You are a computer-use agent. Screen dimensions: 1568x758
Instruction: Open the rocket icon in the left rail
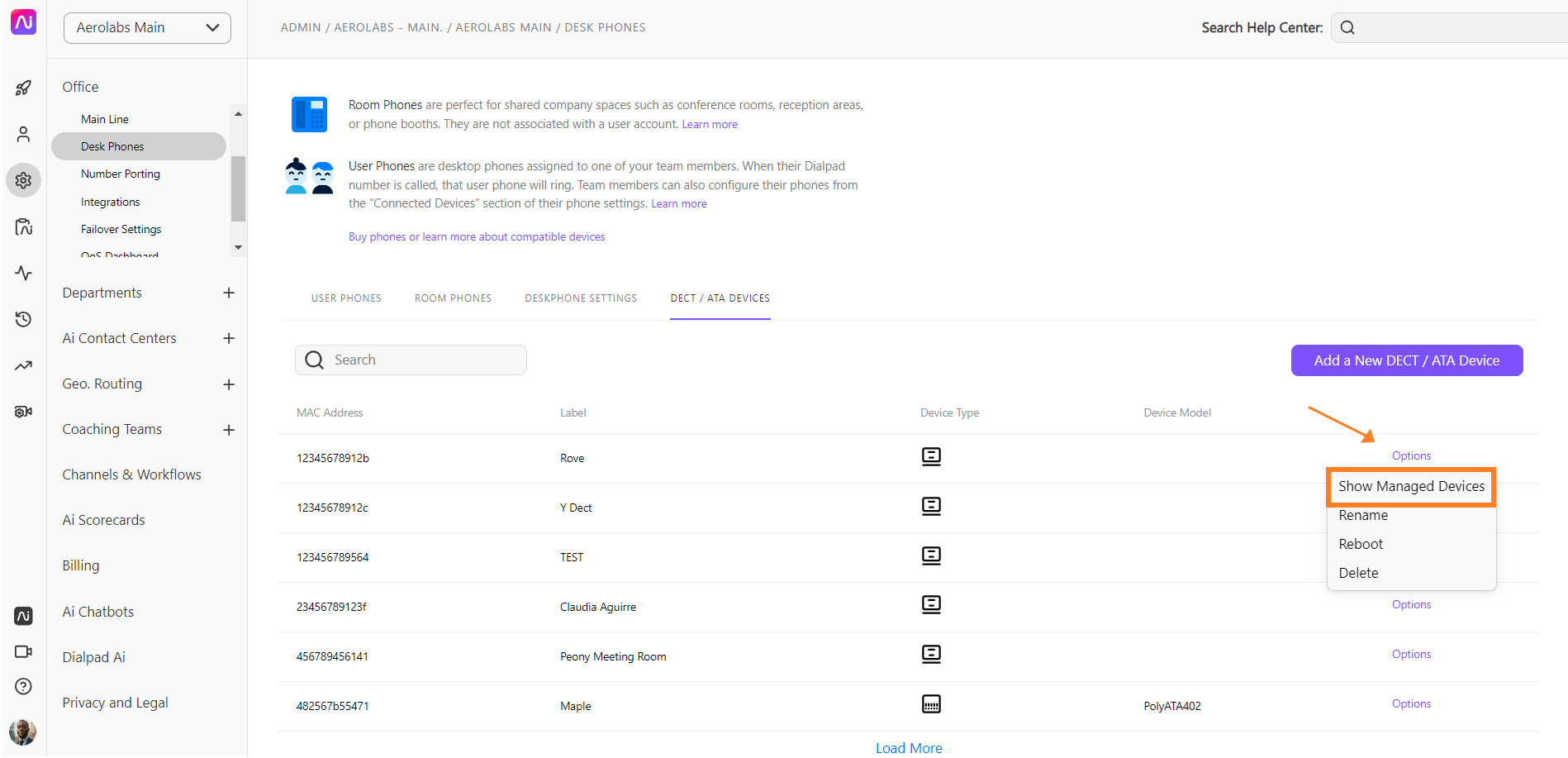pos(23,88)
